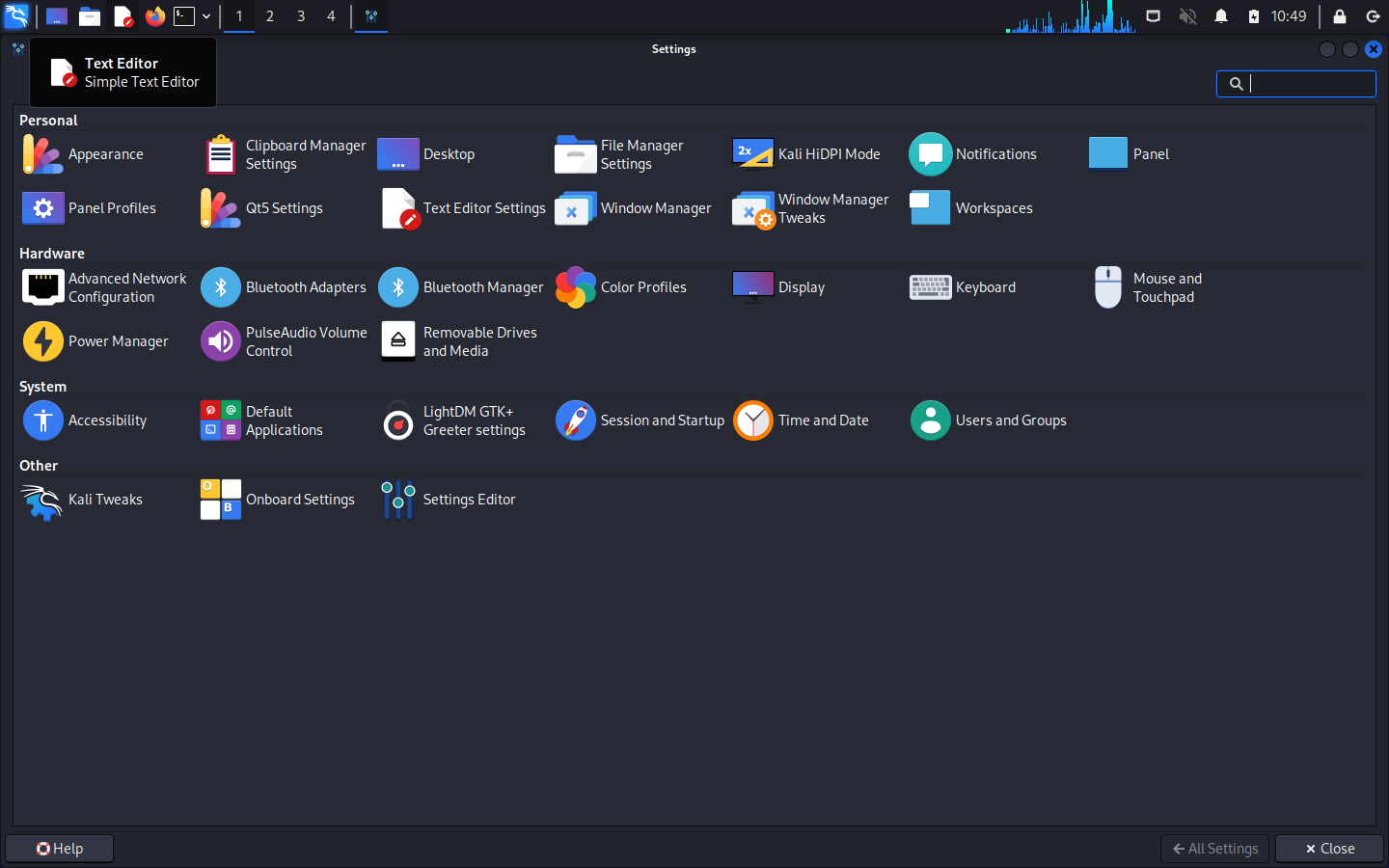
Task: Switch to workspace 1 in panel
Action: 239,16
